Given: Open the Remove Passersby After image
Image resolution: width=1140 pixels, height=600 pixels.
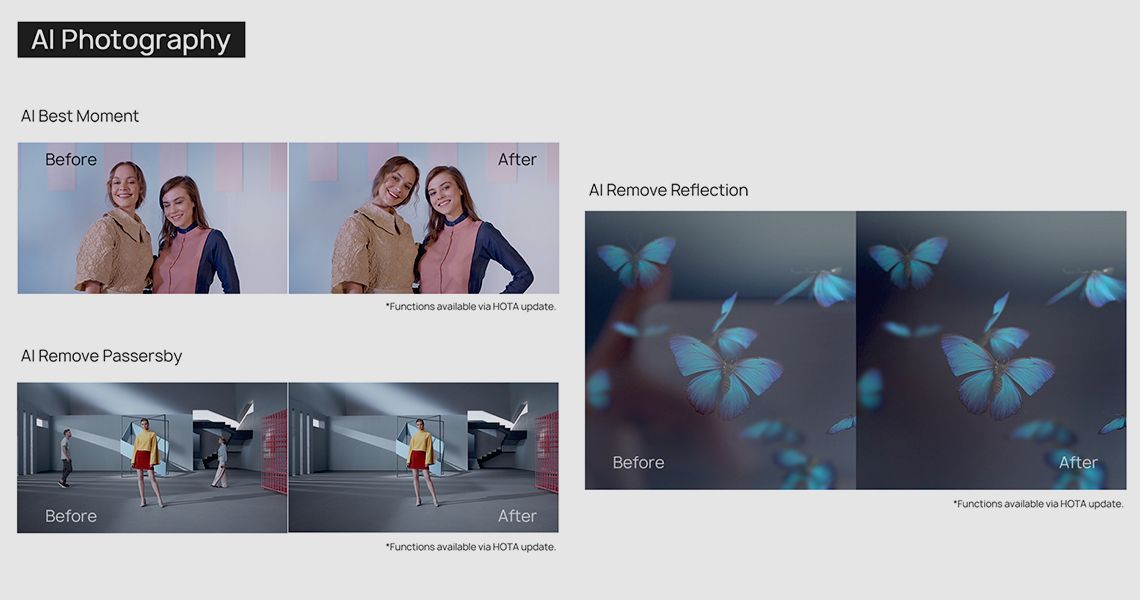Looking at the screenshot, I should [x=424, y=457].
